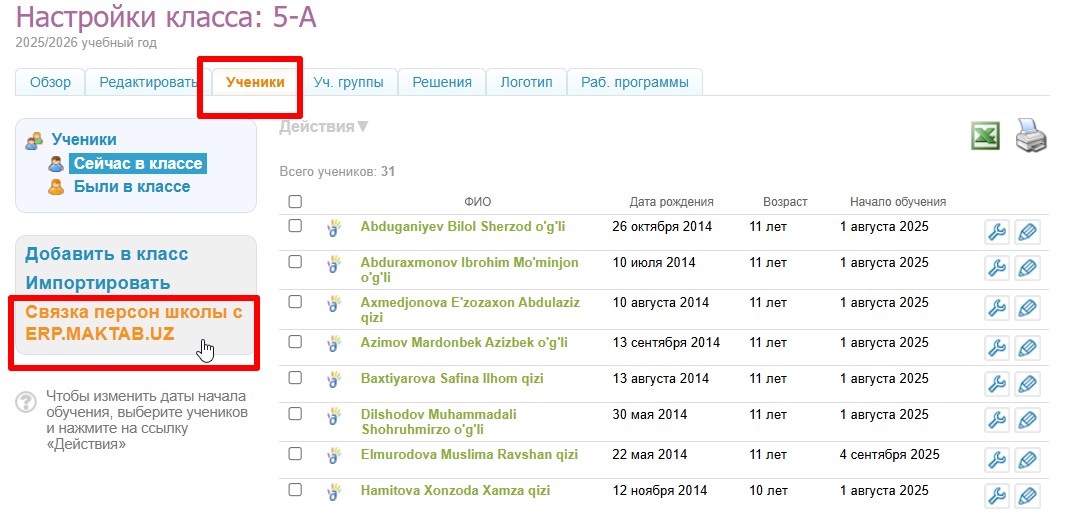Click pencil edit icon for Axmedjonova E'zozaxon

tap(1028, 309)
